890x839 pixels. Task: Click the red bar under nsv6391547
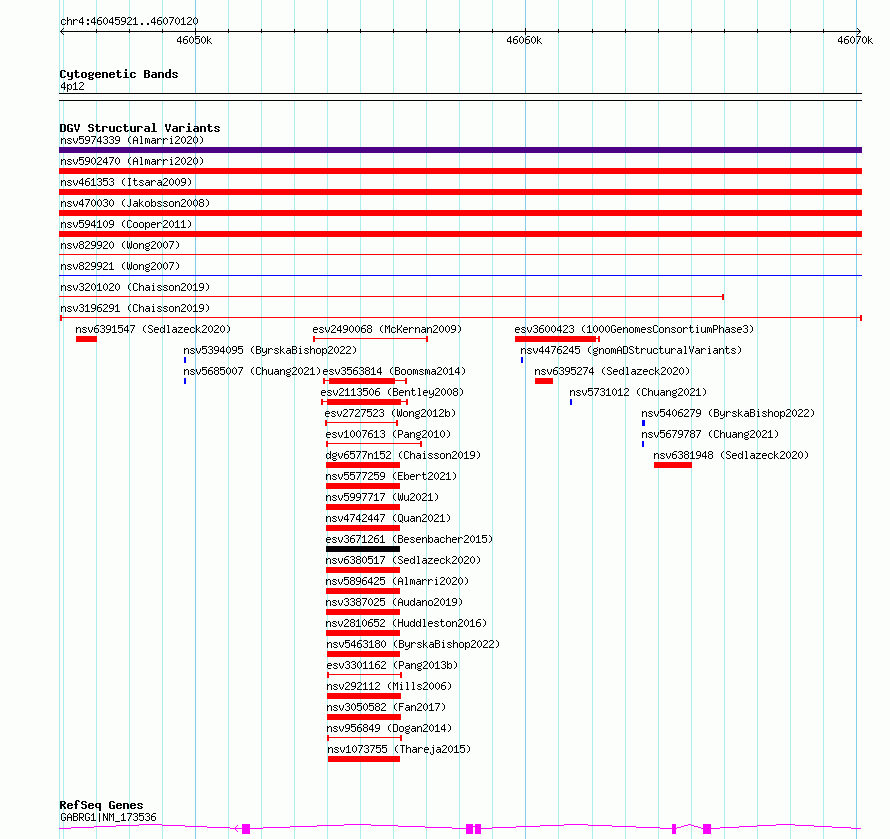tap(86, 339)
